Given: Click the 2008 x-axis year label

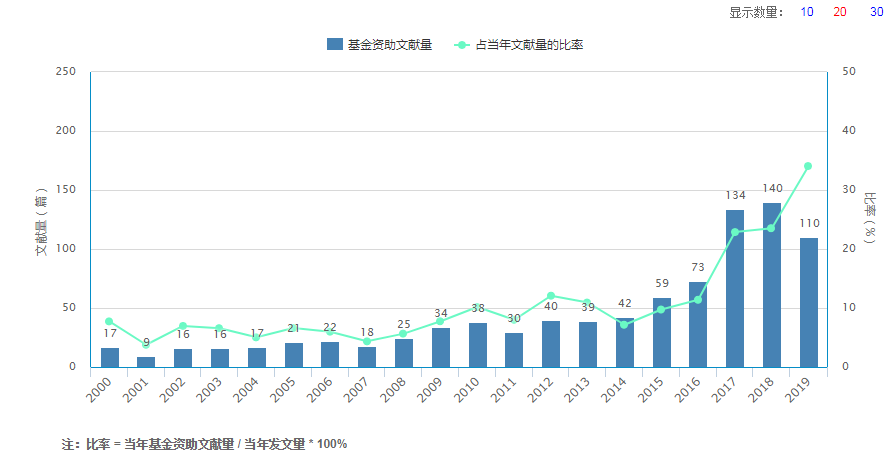Looking at the screenshot, I should pyautogui.click(x=393, y=389).
